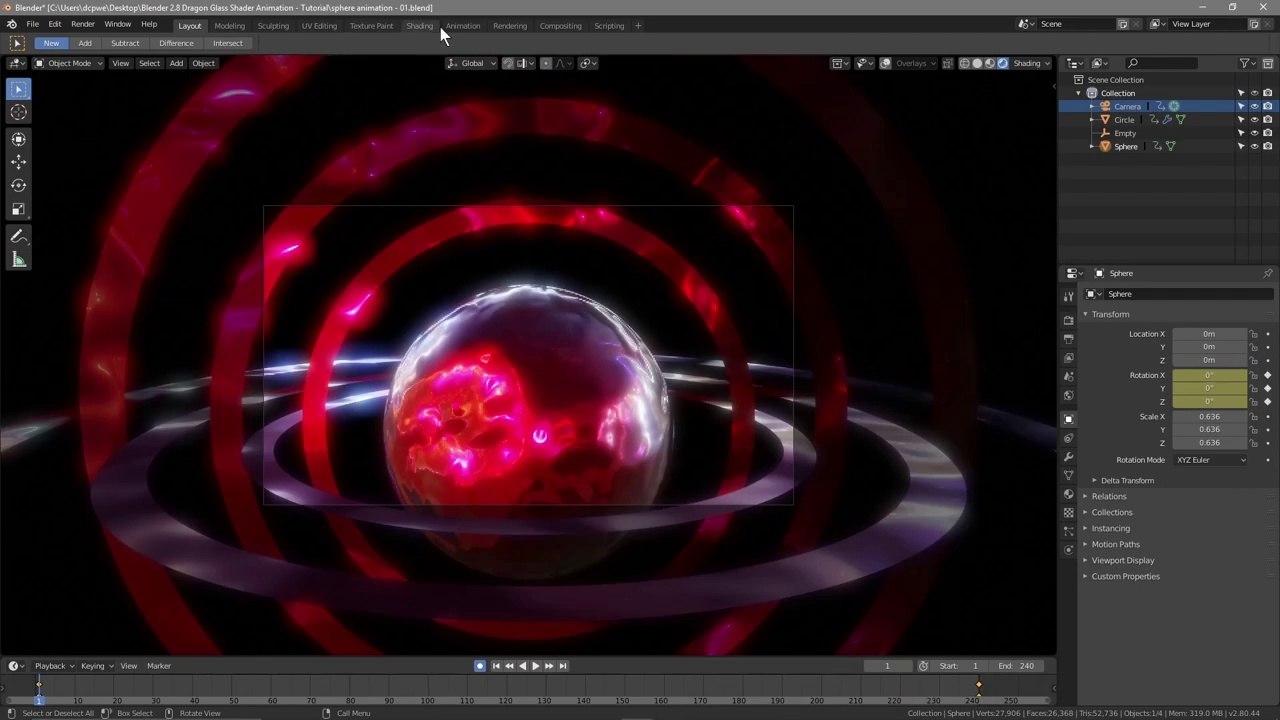
Task: Activate the Measure ruler tool
Action: [x=18, y=260]
